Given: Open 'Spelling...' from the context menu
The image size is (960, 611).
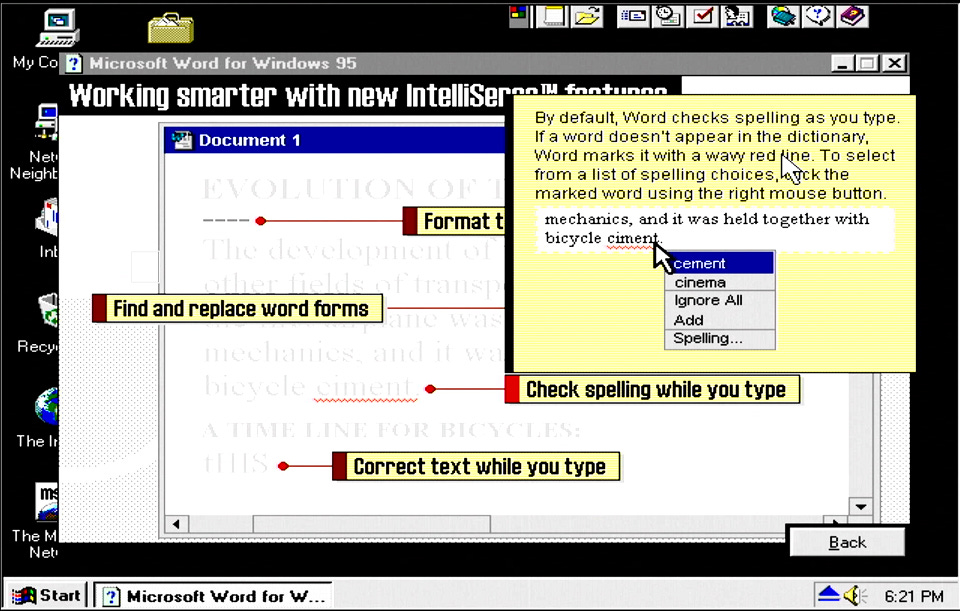Looking at the screenshot, I should click(719, 339).
